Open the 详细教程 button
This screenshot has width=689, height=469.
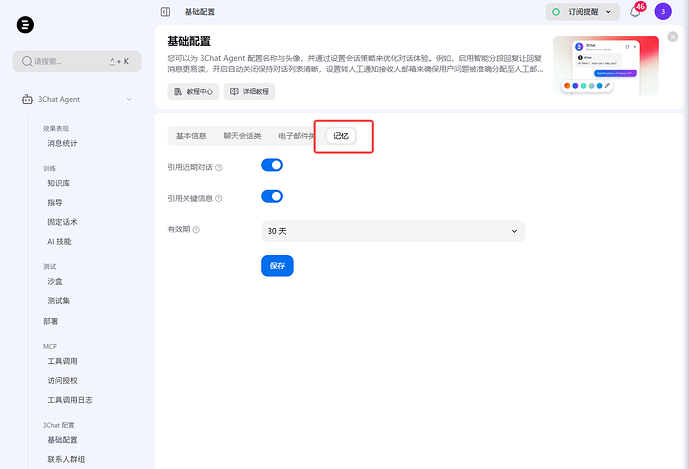tap(249, 91)
